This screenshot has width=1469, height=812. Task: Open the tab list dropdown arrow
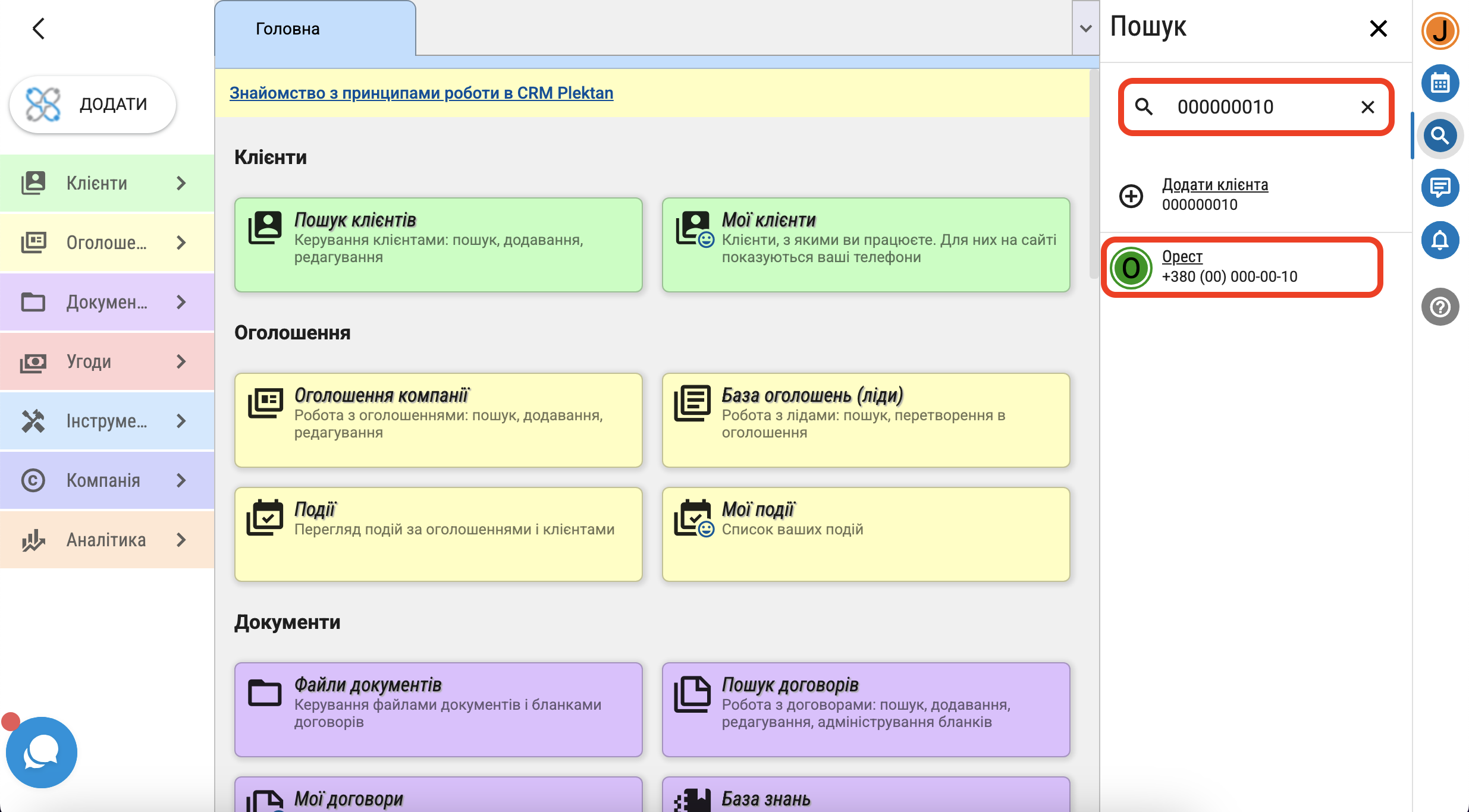click(1085, 29)
